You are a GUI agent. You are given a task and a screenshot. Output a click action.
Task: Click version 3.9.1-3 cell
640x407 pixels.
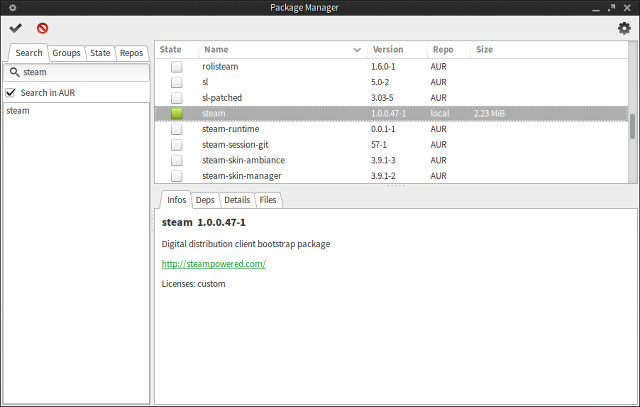(x=383, y=160)
